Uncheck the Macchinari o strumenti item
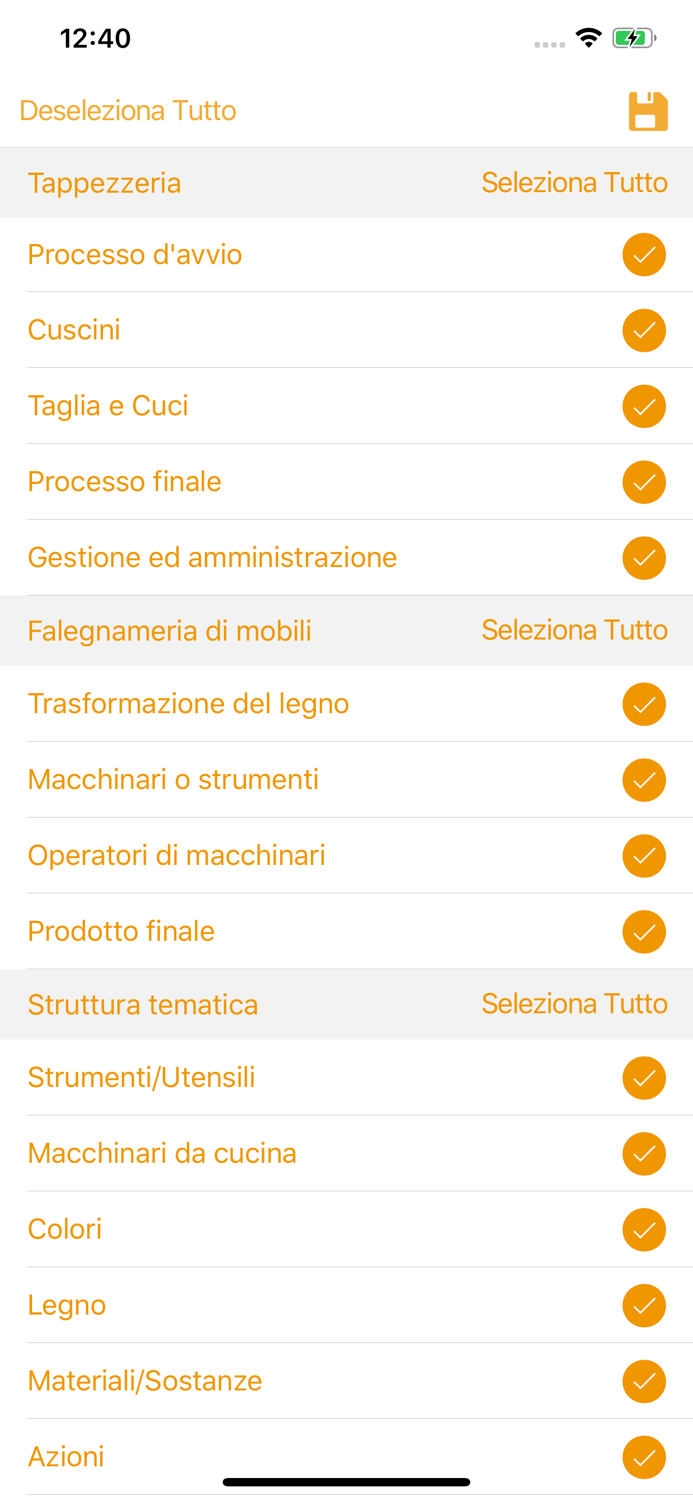The width and height of the screenshot is (693, 1500). click(x=645, y=780)
